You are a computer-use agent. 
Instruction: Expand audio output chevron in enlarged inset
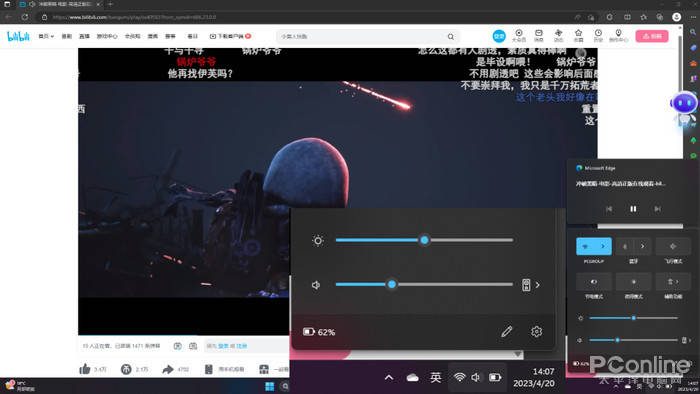click(x=538, y=285)
